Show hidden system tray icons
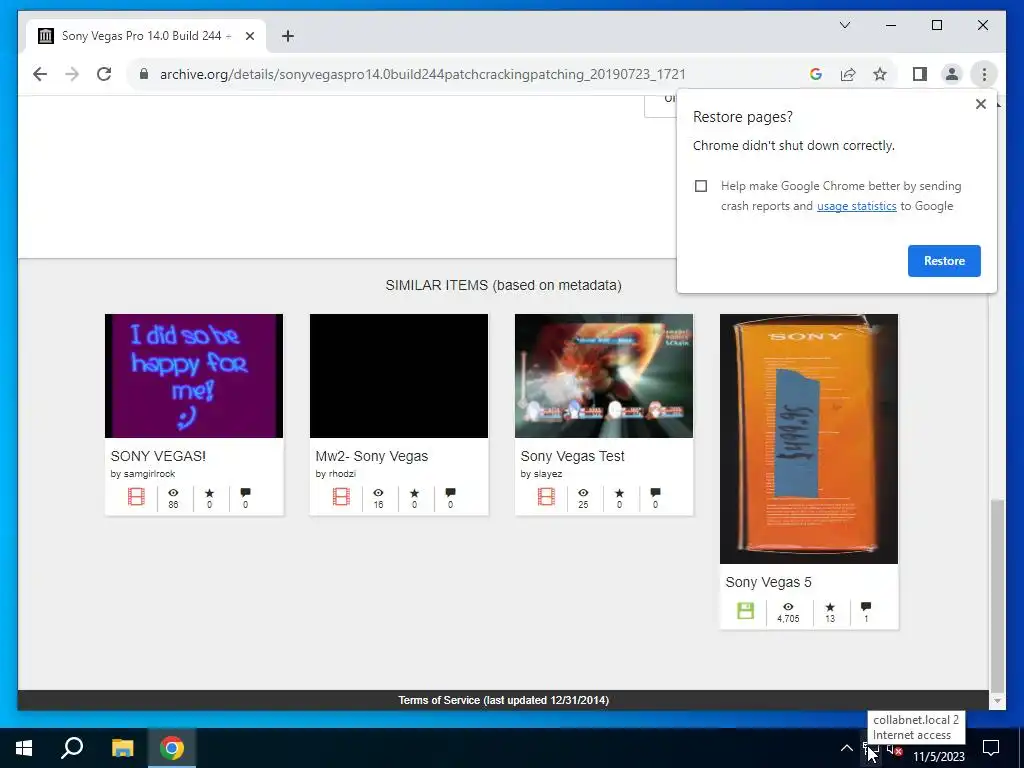 [x=846, y=748]
